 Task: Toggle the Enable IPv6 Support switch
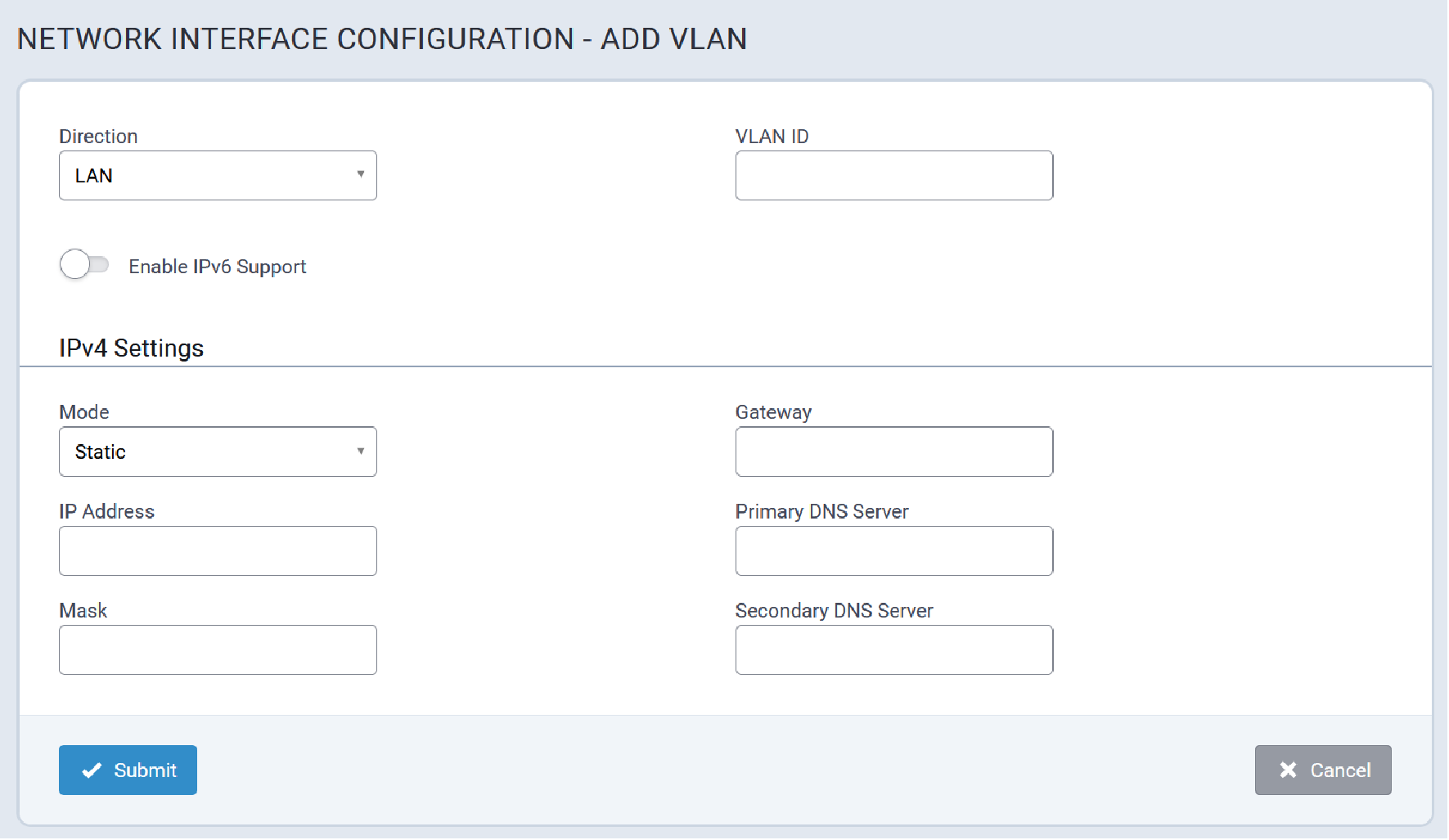(84, 265)
